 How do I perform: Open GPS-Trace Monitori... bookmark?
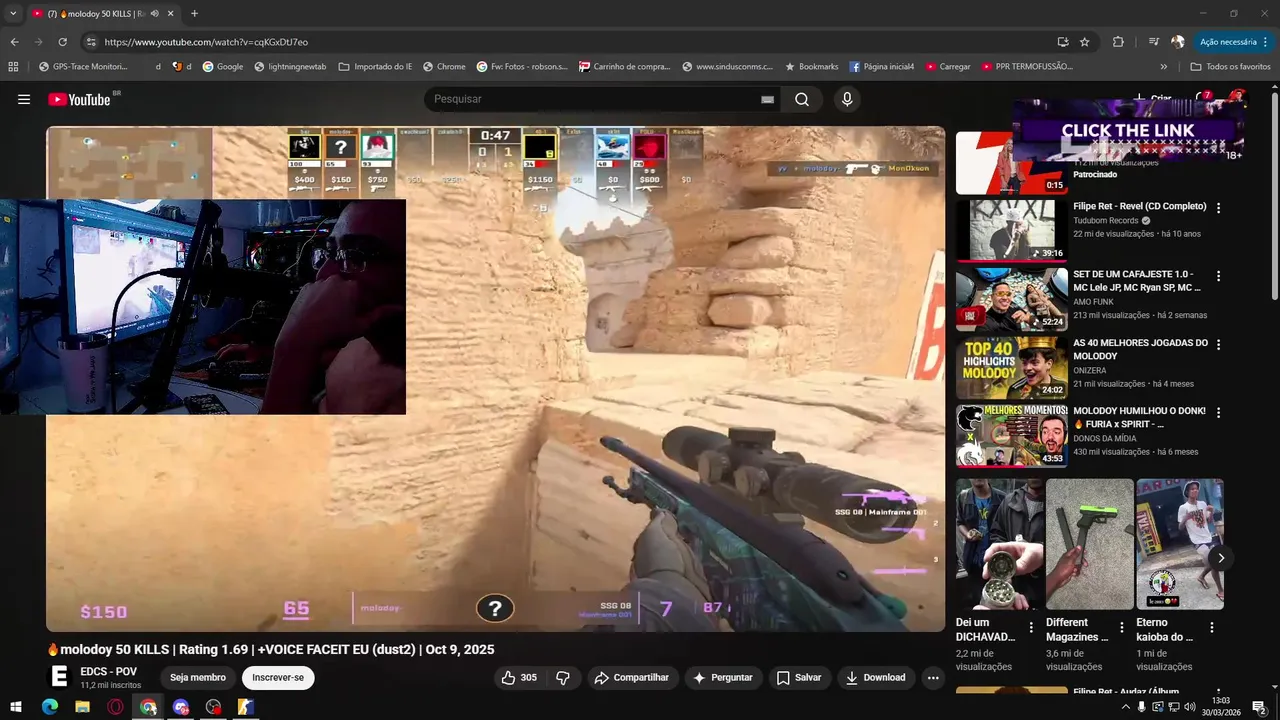pyautogui.click(x=83, y=67)
